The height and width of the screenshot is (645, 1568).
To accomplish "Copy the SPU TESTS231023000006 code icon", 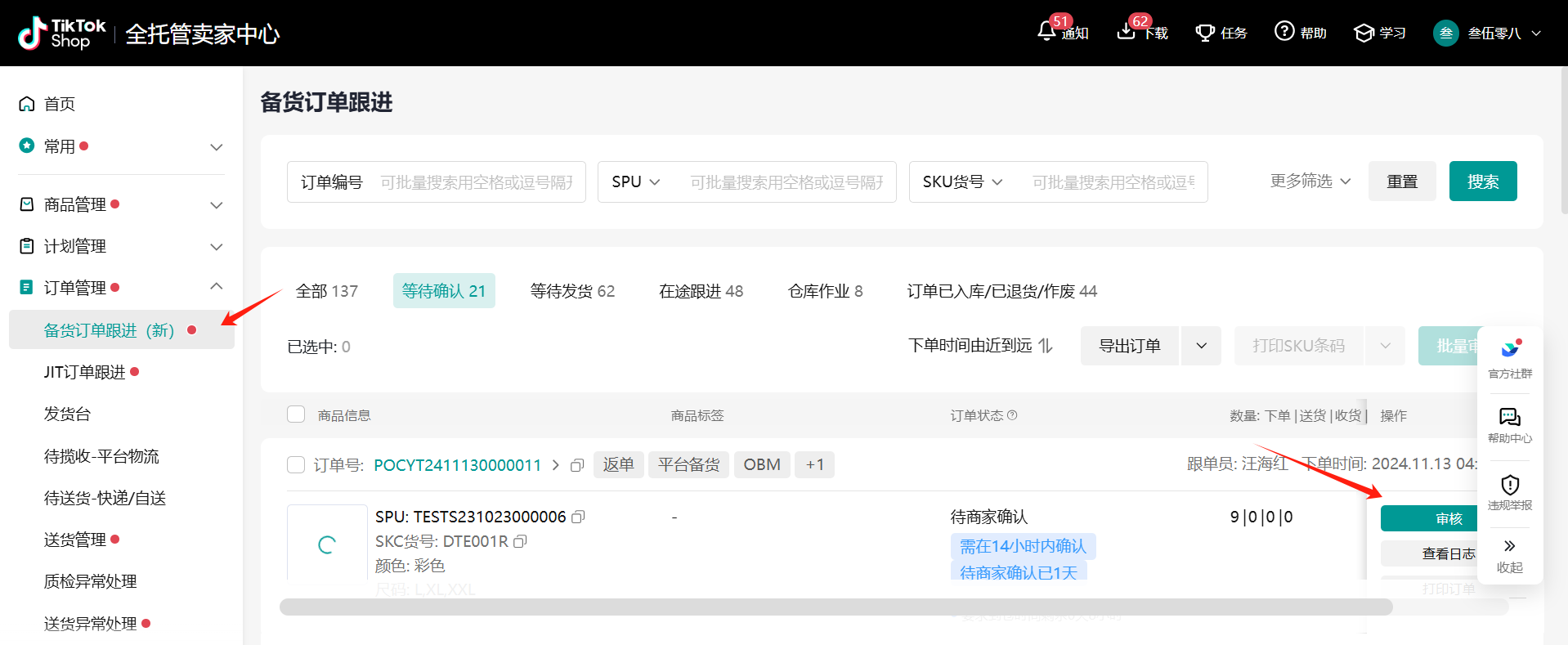I will point(579,517).
